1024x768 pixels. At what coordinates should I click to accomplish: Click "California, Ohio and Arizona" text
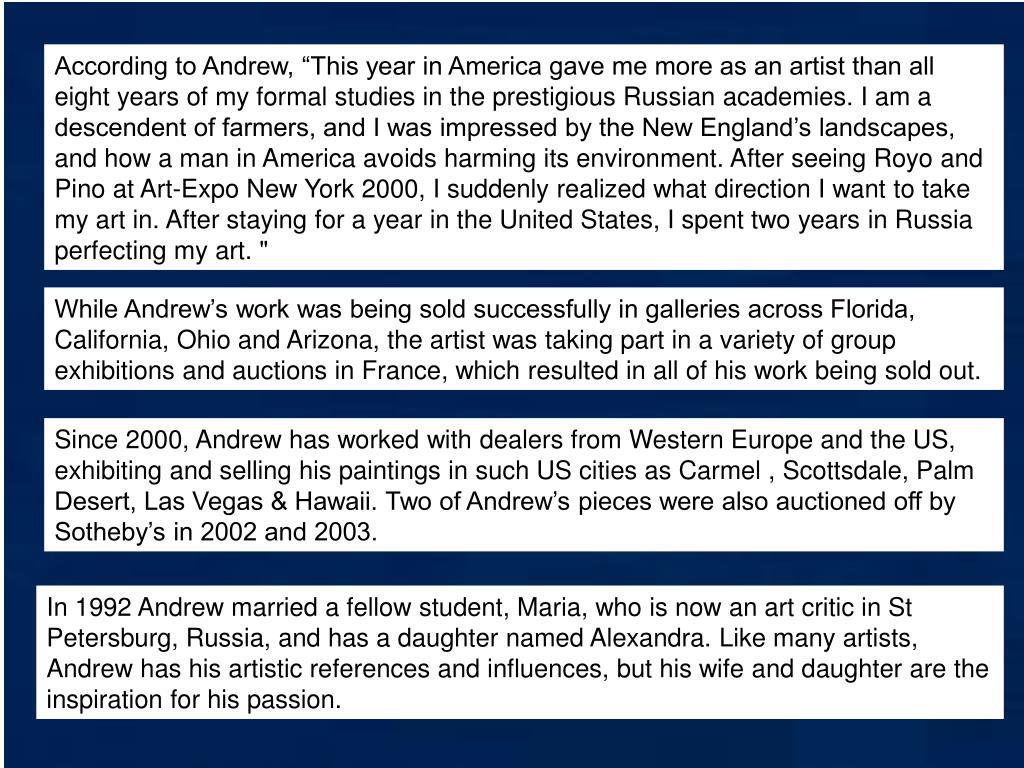coord(214,340)
